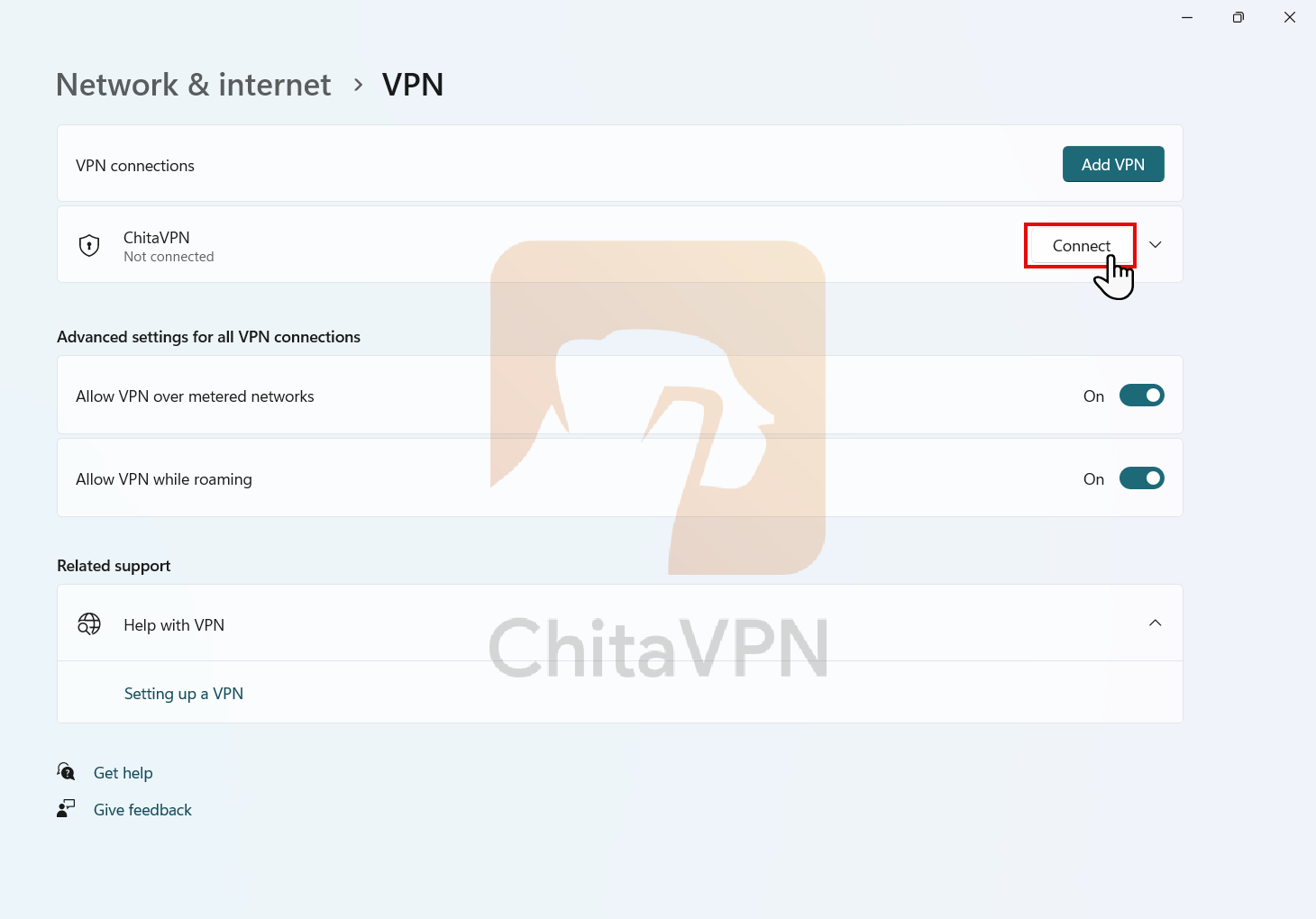Open the Setting up a VPN link
This screenshot has width=1316, height=919.
[184, 694]
